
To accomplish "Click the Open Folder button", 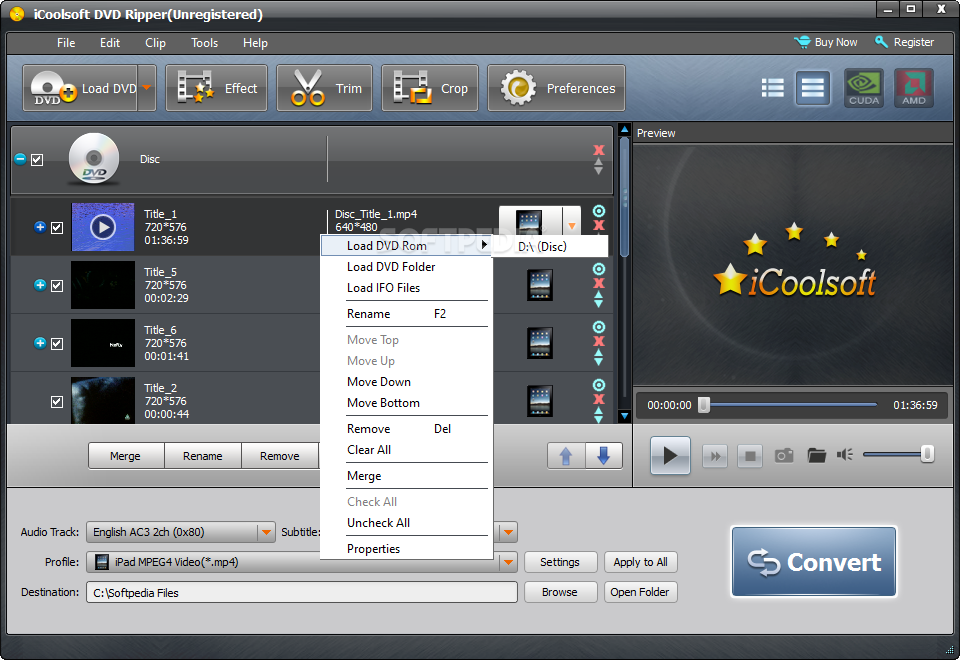I will [640, 592].
